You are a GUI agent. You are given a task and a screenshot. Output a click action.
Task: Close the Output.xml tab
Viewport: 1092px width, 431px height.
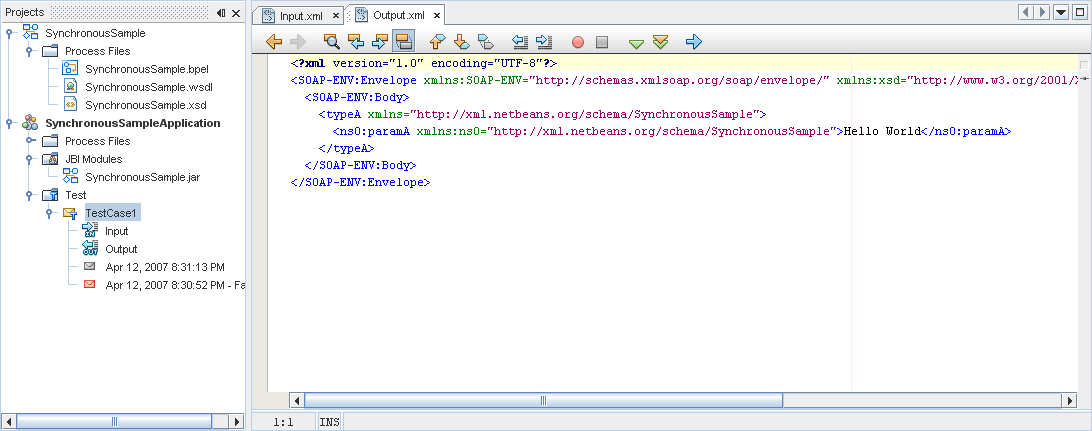tap(435, 15)
